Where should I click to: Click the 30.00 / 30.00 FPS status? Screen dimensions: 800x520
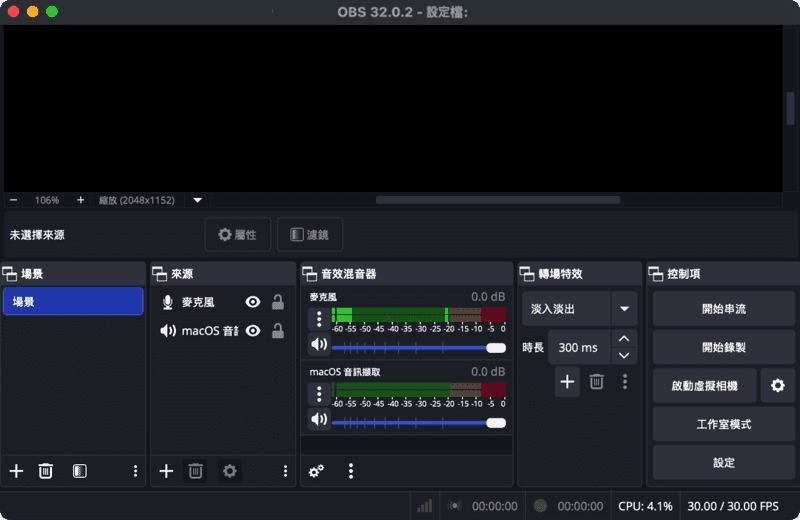click(x=733, y=506)
